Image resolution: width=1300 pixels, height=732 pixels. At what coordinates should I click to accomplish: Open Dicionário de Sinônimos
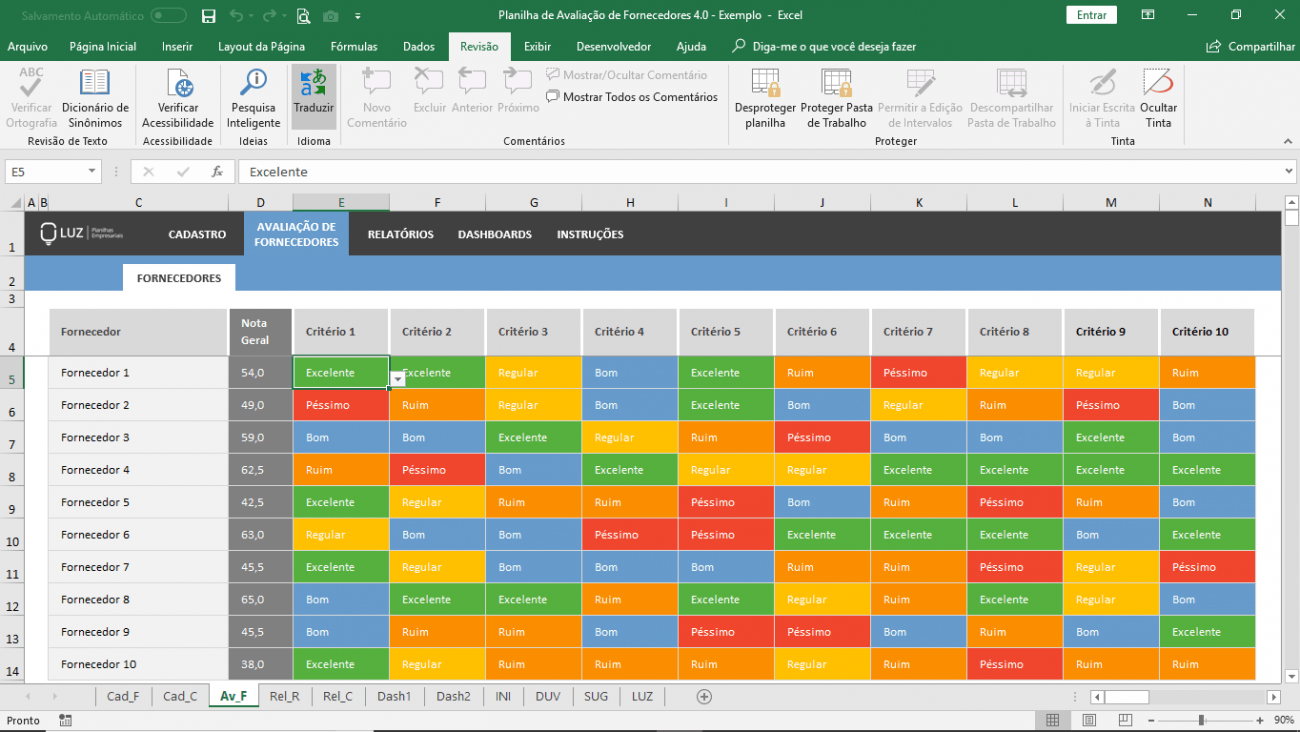(95, 98)
